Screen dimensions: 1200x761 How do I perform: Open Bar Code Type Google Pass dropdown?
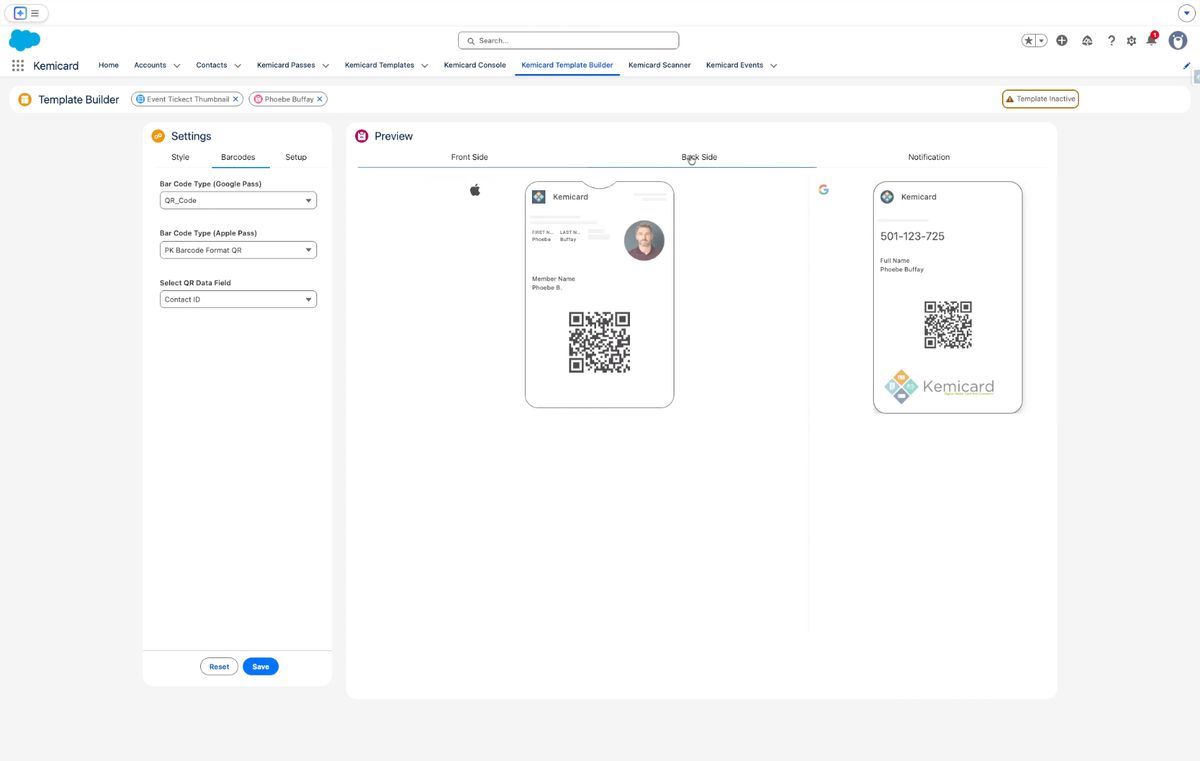click(x=238, y=201)
